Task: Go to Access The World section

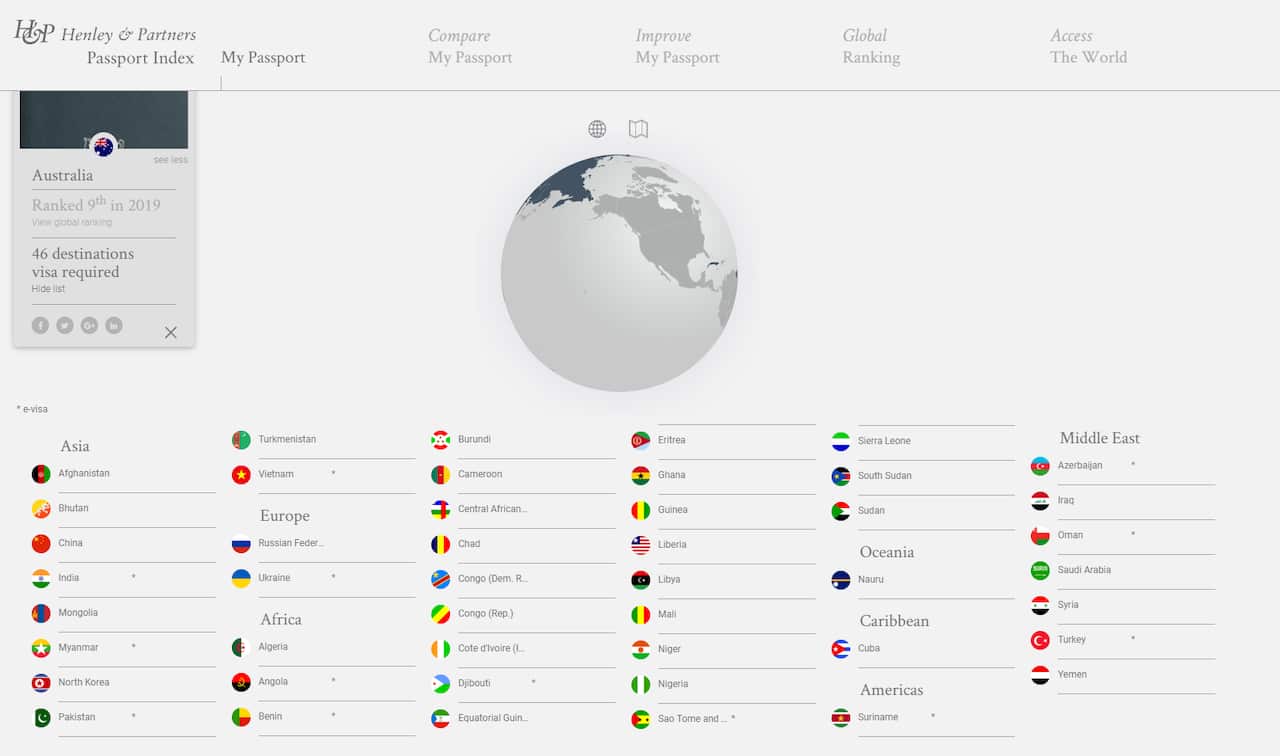Action: [x=1088, y=46]
